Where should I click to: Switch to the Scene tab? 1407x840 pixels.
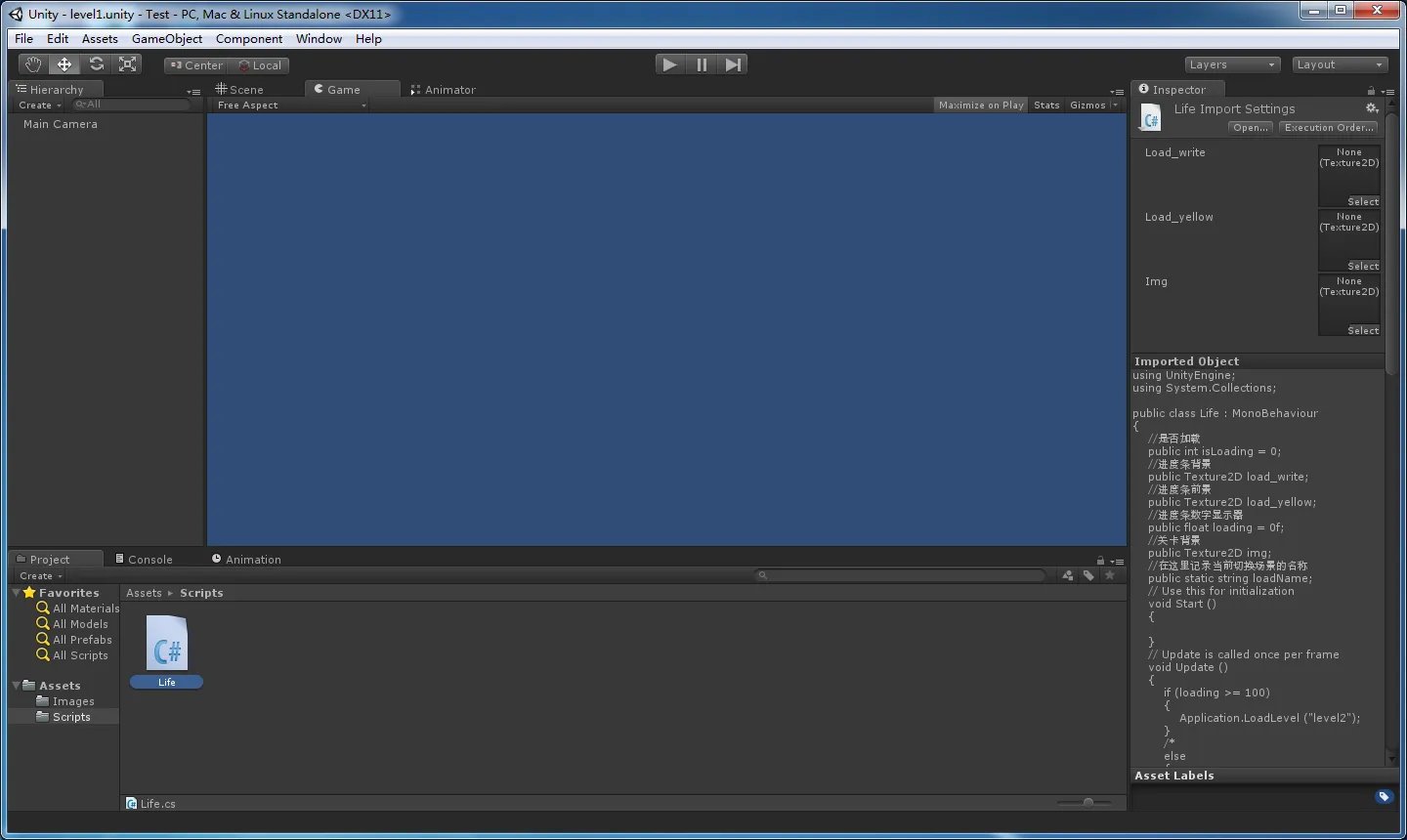[x=240, y=90]
